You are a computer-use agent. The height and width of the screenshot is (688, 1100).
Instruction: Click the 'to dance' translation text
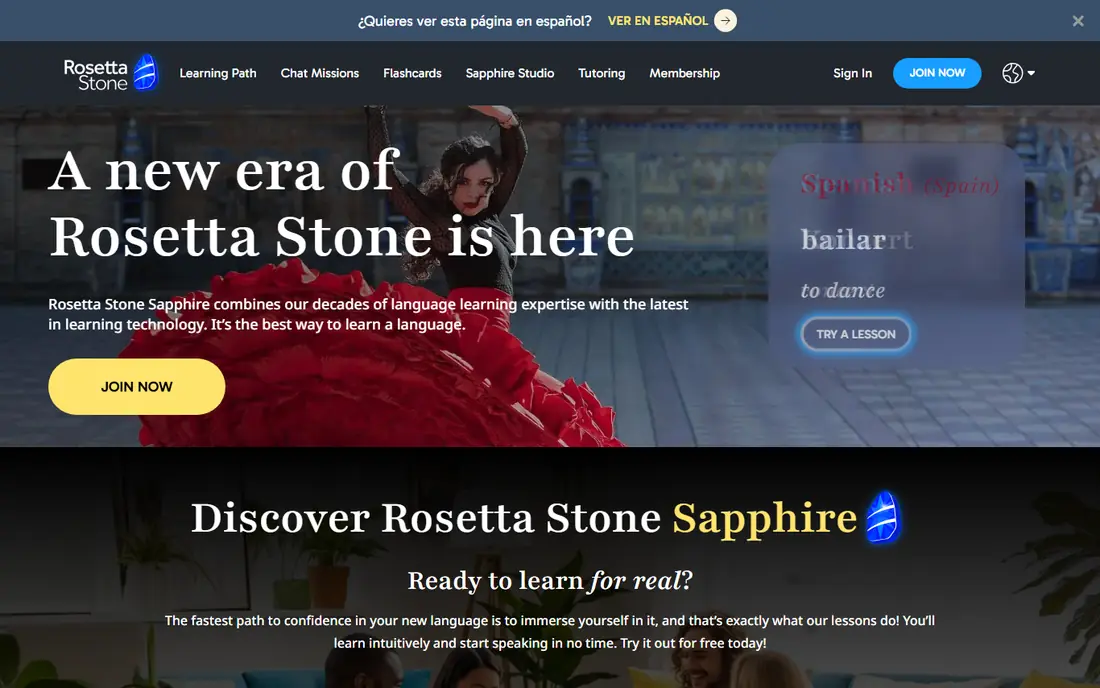click(x=843, y=290)
